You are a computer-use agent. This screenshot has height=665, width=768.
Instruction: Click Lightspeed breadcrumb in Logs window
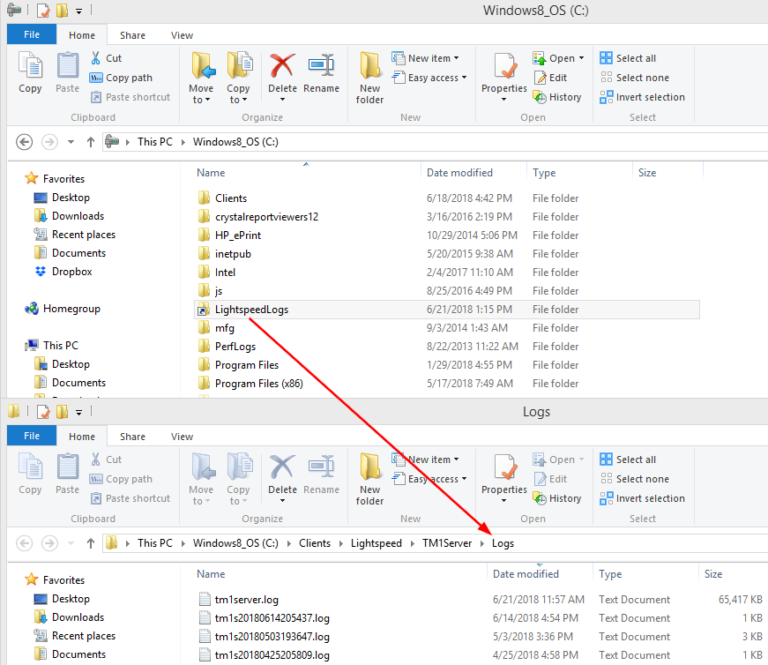(376, 543)
